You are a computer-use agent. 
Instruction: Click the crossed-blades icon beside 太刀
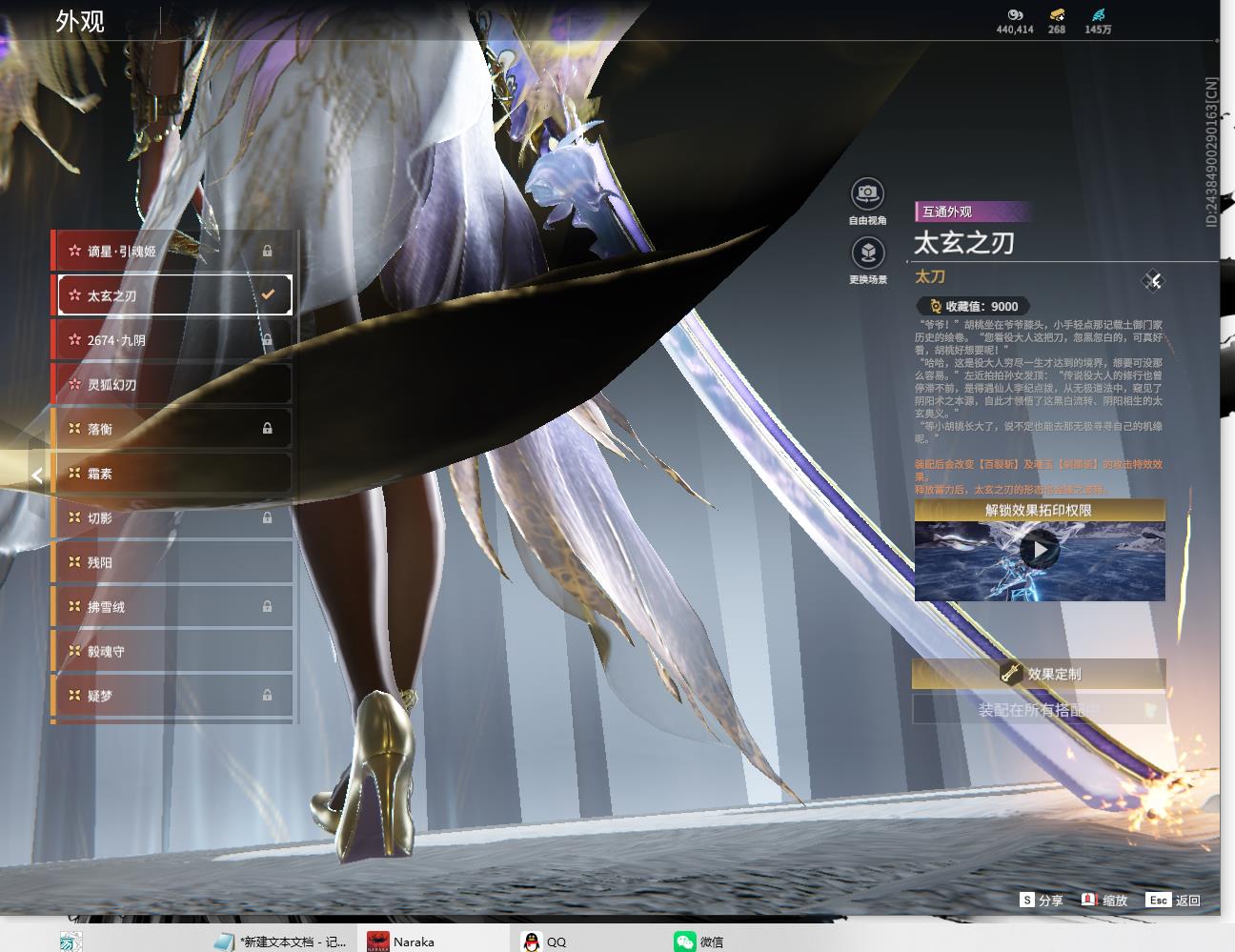1153,280
